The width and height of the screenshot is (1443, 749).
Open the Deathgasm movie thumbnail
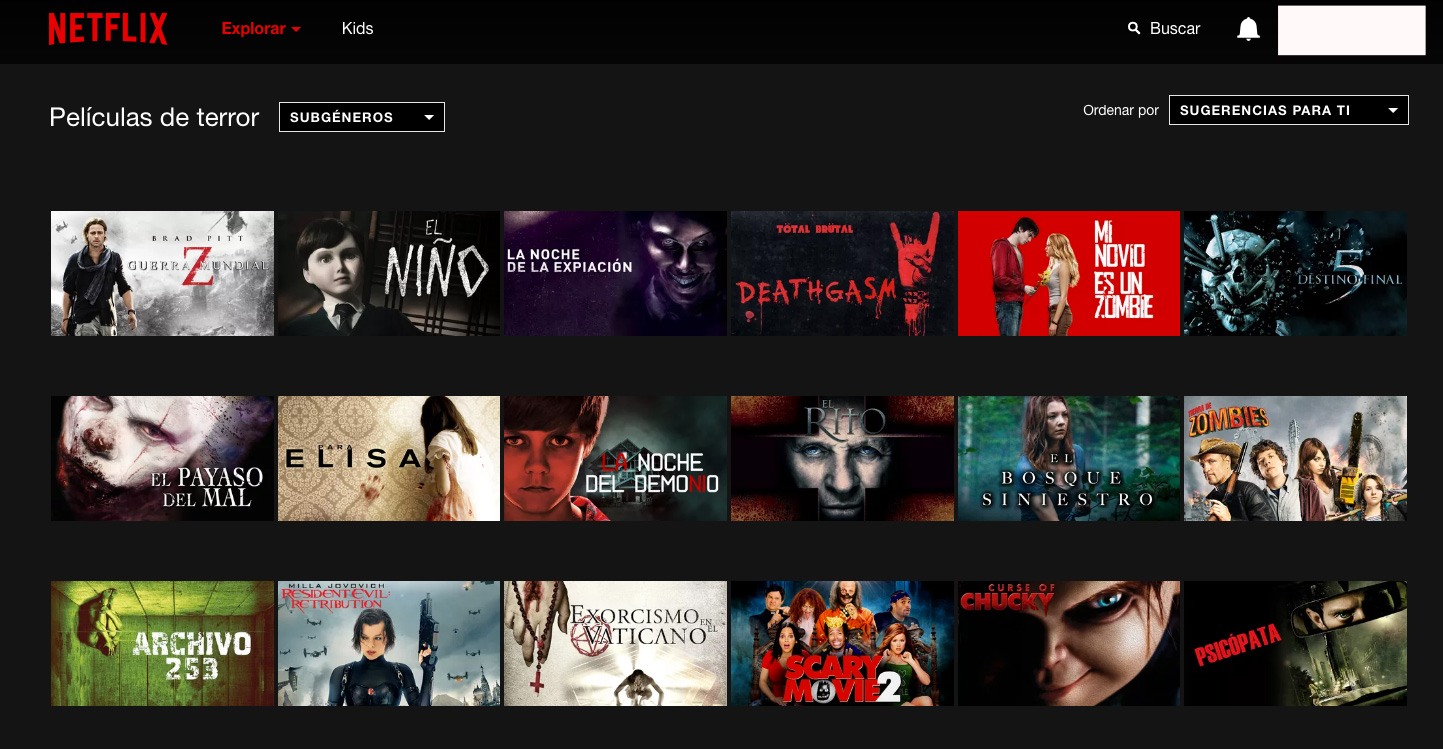coord(842,273)
